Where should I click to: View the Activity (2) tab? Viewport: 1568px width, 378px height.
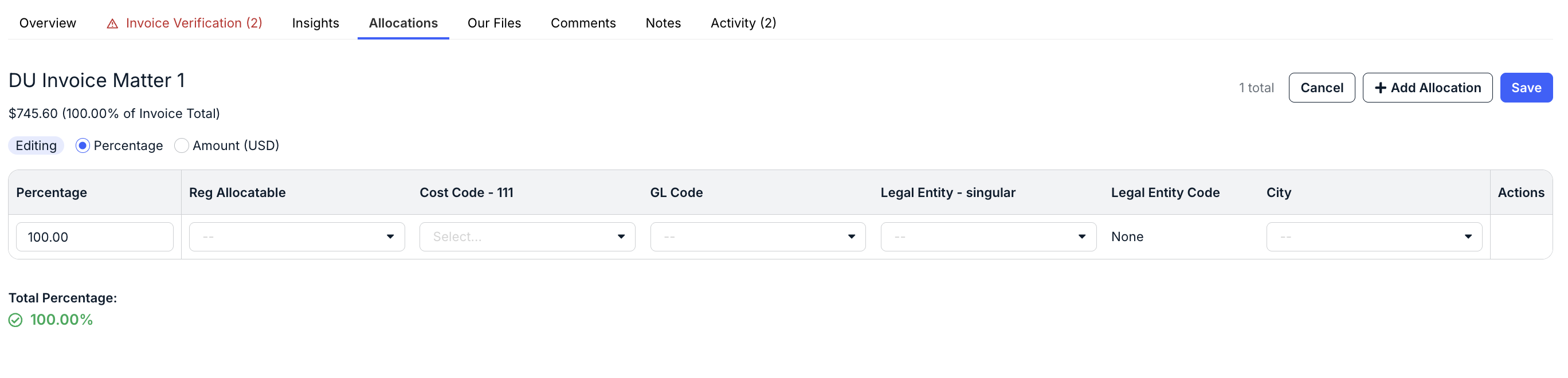point(743,23)
